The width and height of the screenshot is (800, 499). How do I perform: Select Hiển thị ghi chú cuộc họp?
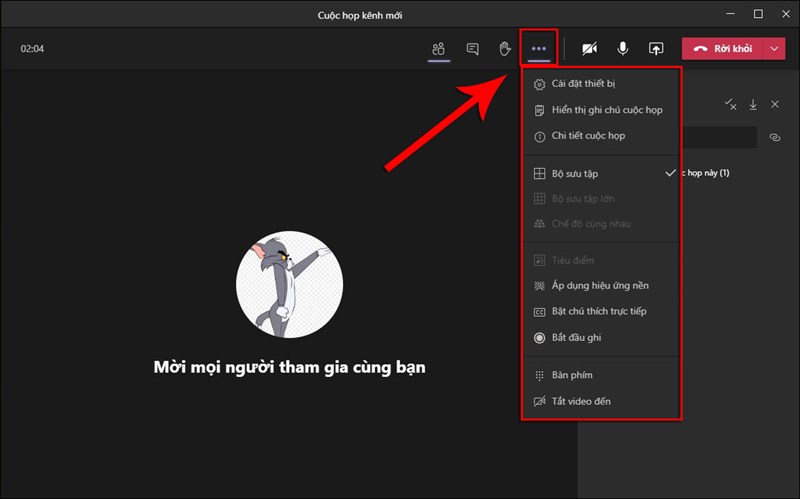pos(602,110)
